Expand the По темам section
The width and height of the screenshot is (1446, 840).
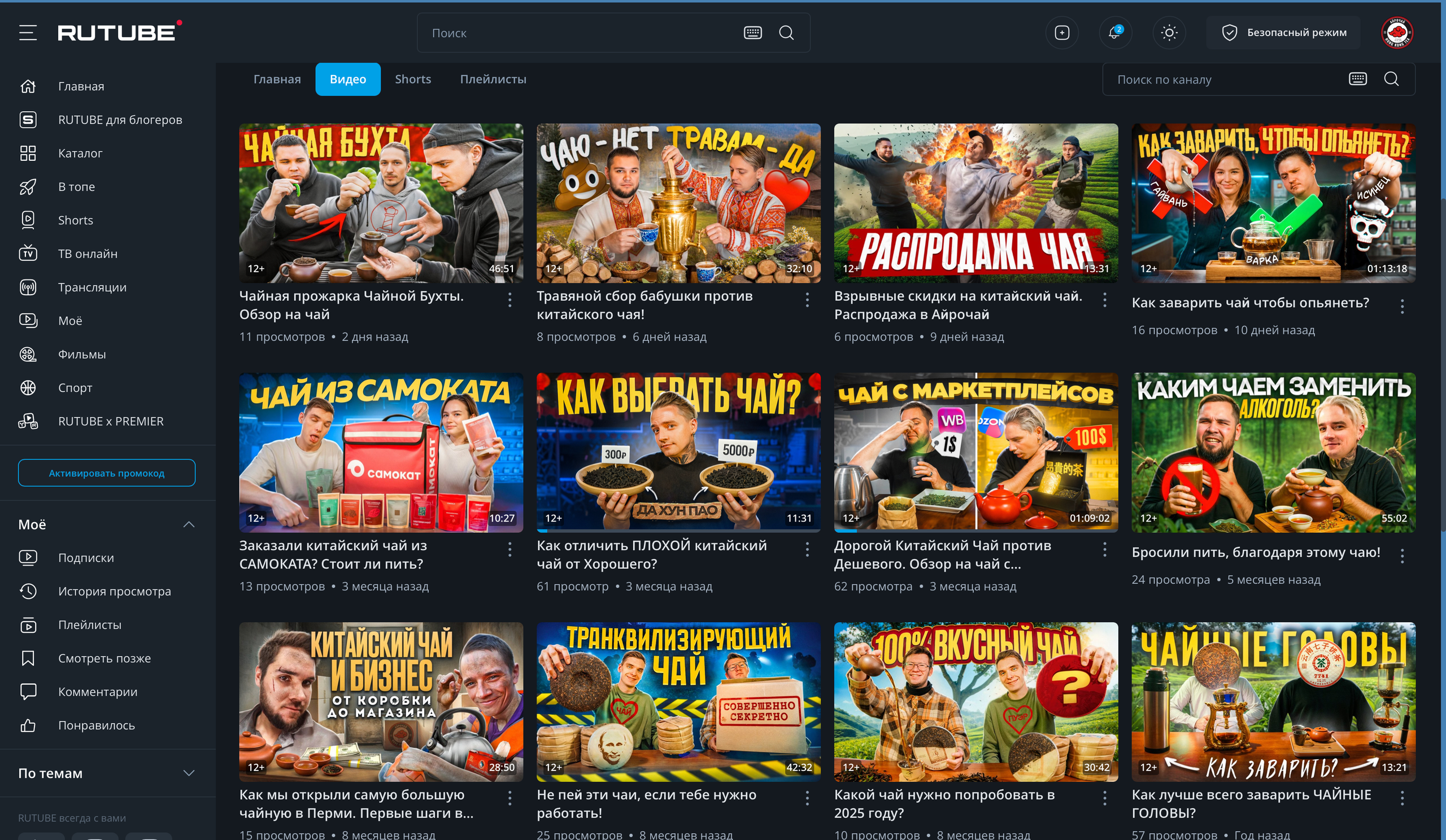click(189, 773)
